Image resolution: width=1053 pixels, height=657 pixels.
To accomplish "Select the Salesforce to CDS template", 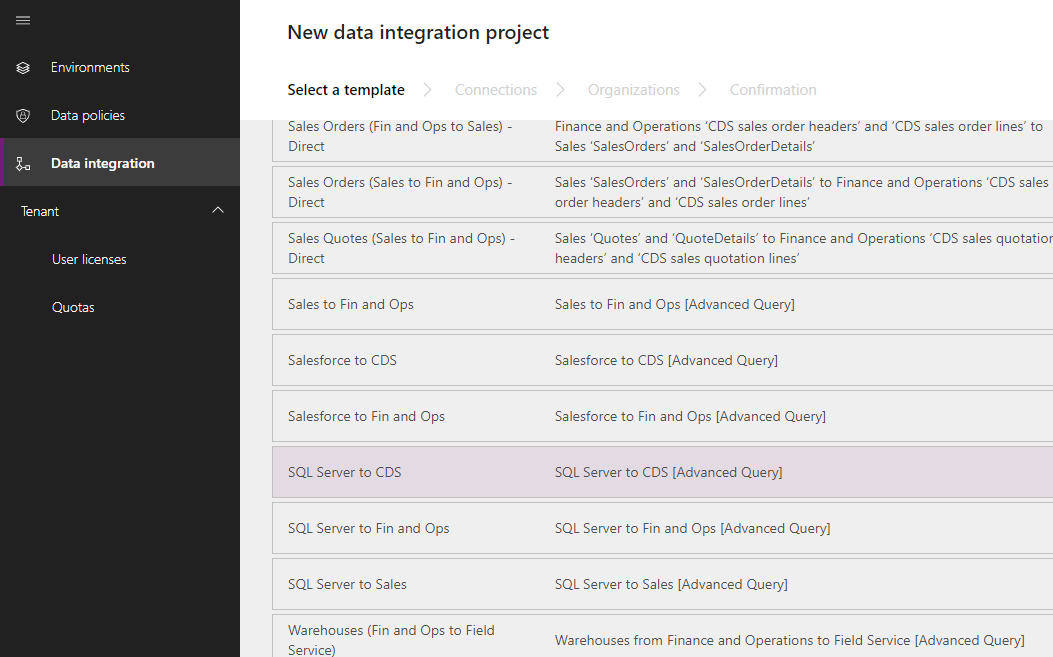I will coord(342,360).
